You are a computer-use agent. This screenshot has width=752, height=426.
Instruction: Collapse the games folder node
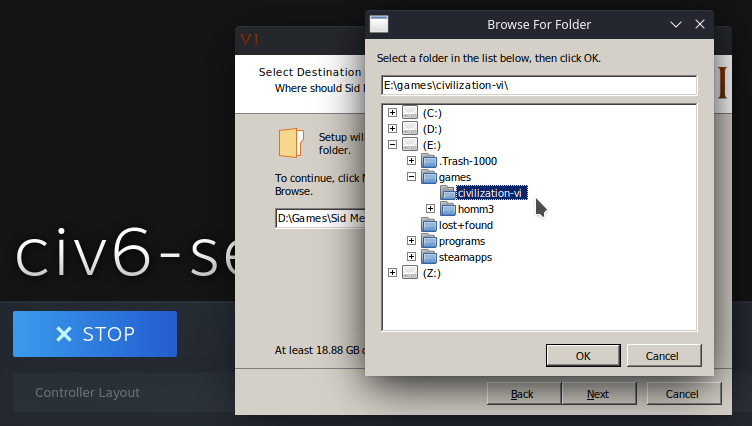point(411,177)
